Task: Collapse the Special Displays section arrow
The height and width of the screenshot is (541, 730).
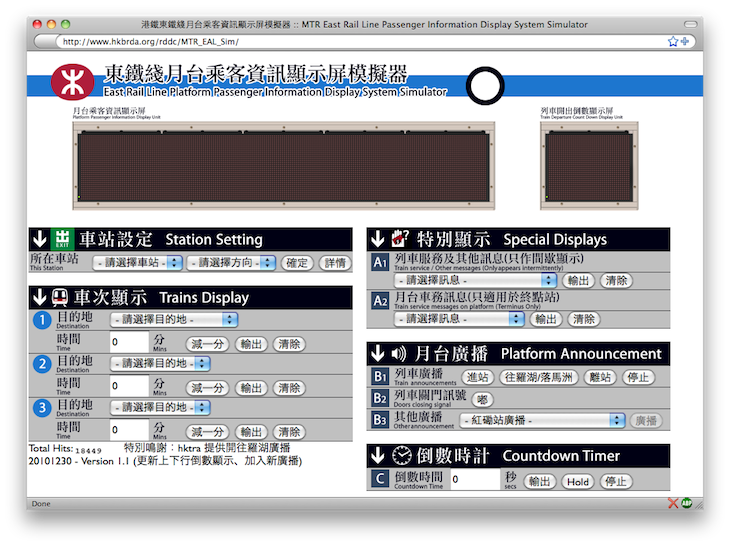Action: 378,239
